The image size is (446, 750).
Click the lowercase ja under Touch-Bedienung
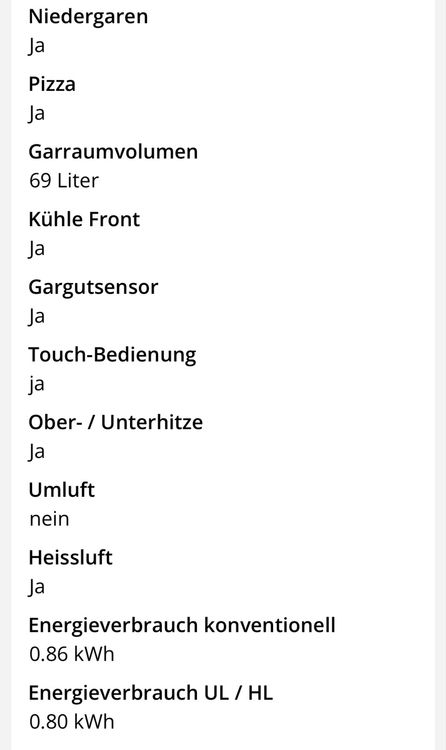click(36, 385)
